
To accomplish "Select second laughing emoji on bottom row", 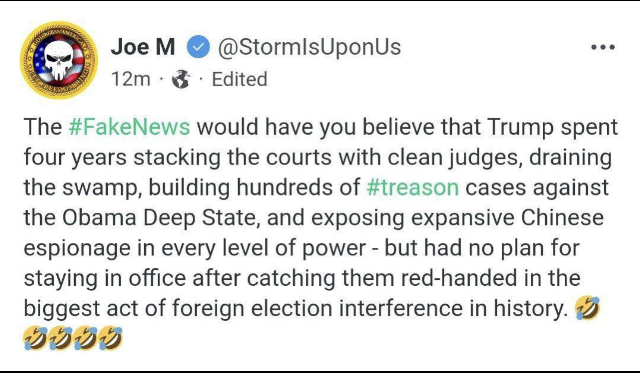I will [60, 338].
